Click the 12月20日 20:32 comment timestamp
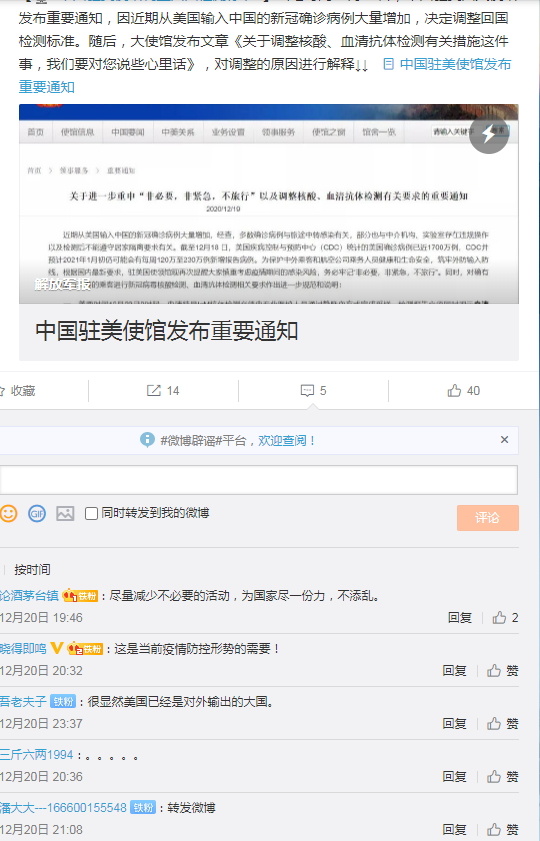This screenshot has width=540, height=841. pos(41,671)
